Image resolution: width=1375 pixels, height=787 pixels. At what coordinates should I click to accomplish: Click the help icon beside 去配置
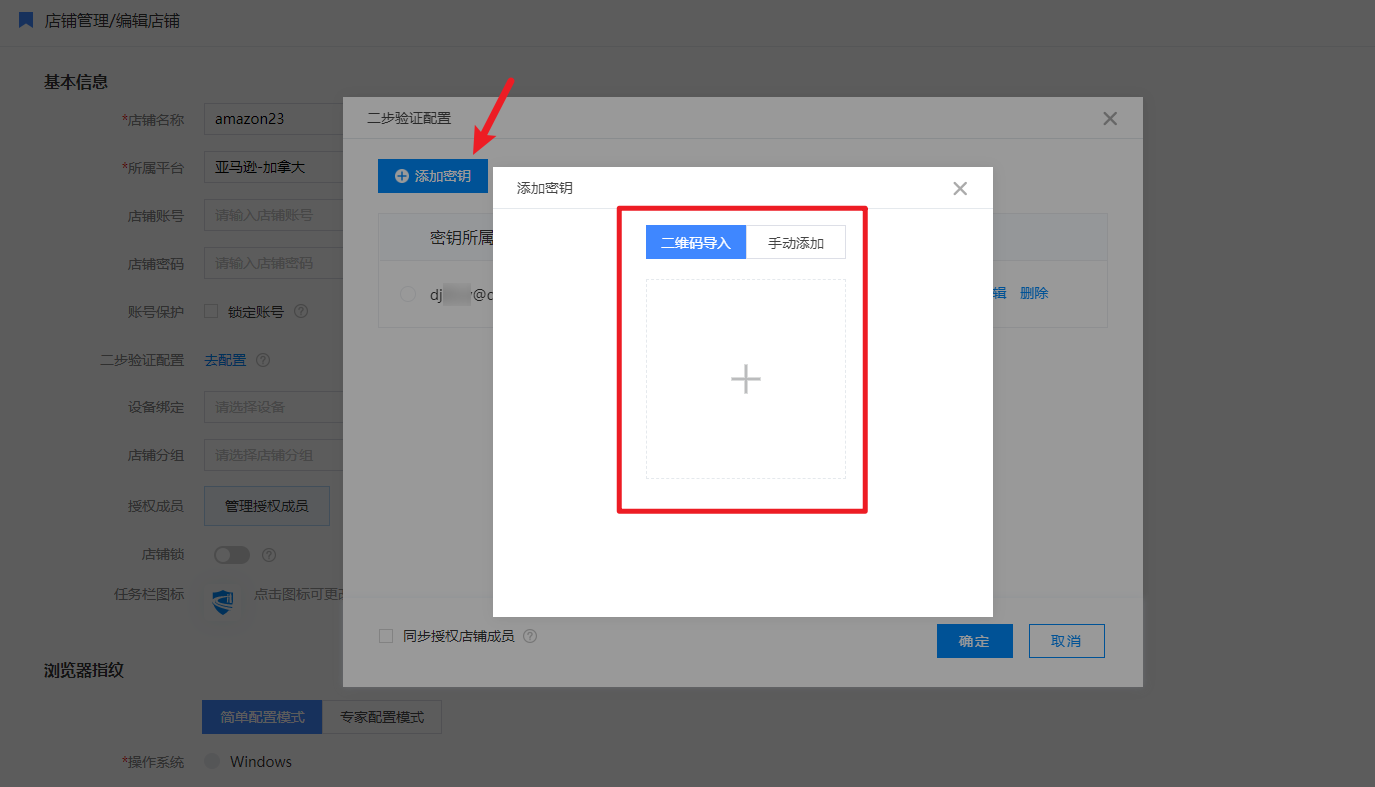click(x=263, y=360)
